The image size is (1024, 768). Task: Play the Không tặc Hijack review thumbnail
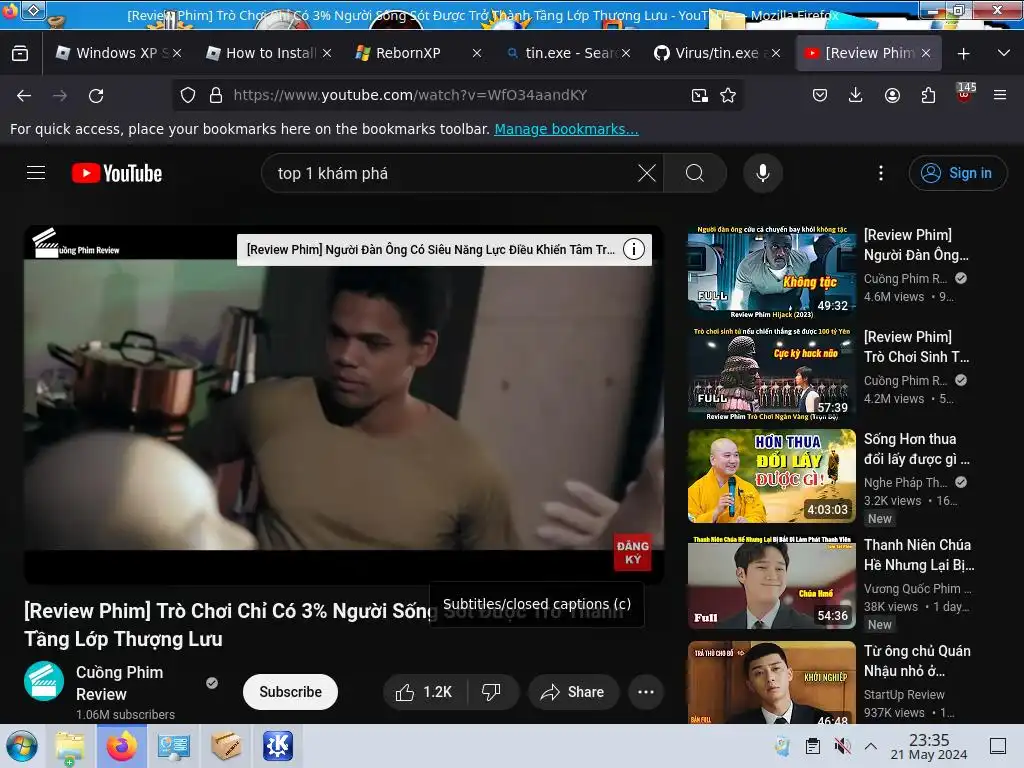pyautogui.click(x=771, y=272)
